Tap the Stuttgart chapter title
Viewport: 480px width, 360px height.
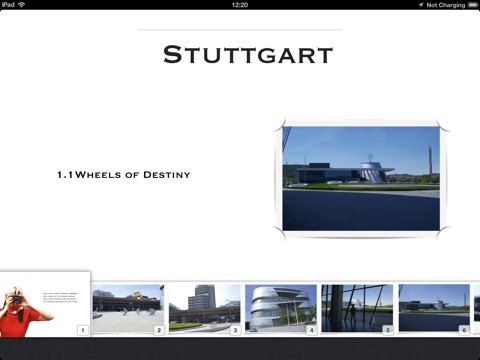(248, 55)
